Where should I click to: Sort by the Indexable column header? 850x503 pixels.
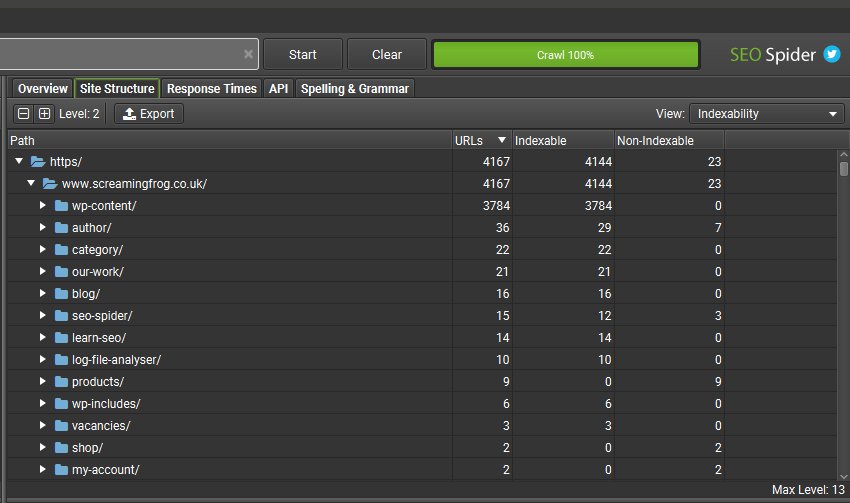(563, 140)
